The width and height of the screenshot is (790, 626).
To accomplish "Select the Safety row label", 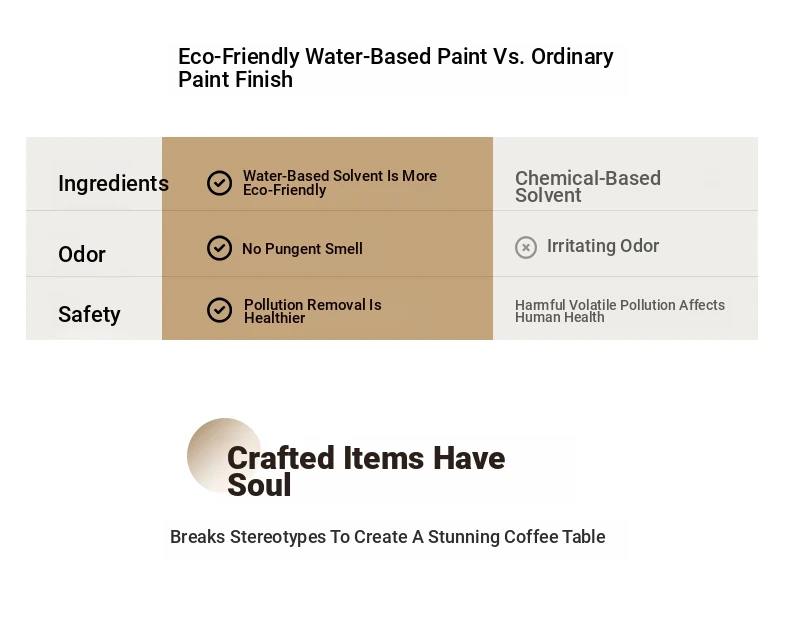I will pos(89,315).
